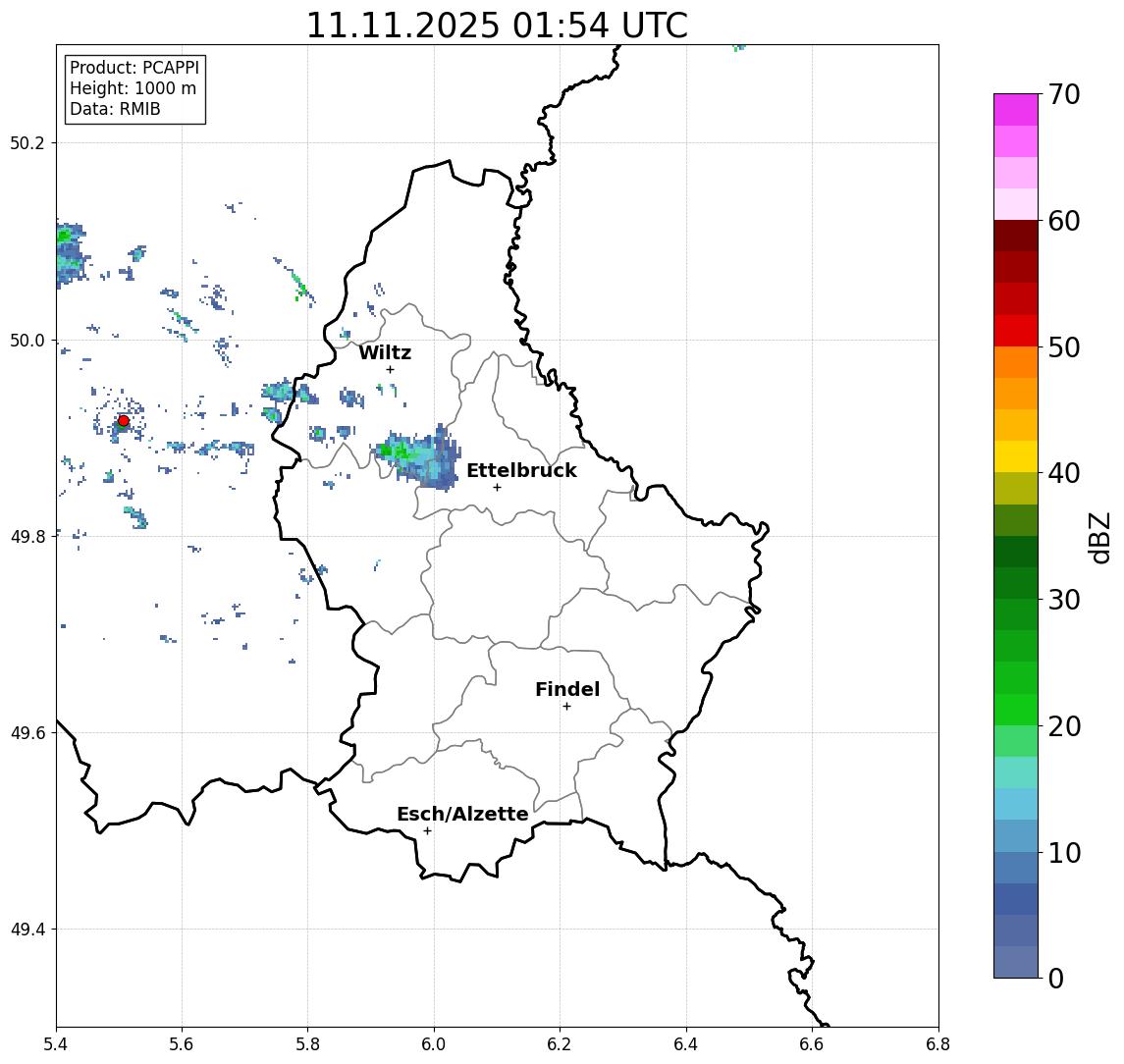Viewport: 1124px width, 1064px height.
Task: Click the Findel city label
Action: [567, 689]
